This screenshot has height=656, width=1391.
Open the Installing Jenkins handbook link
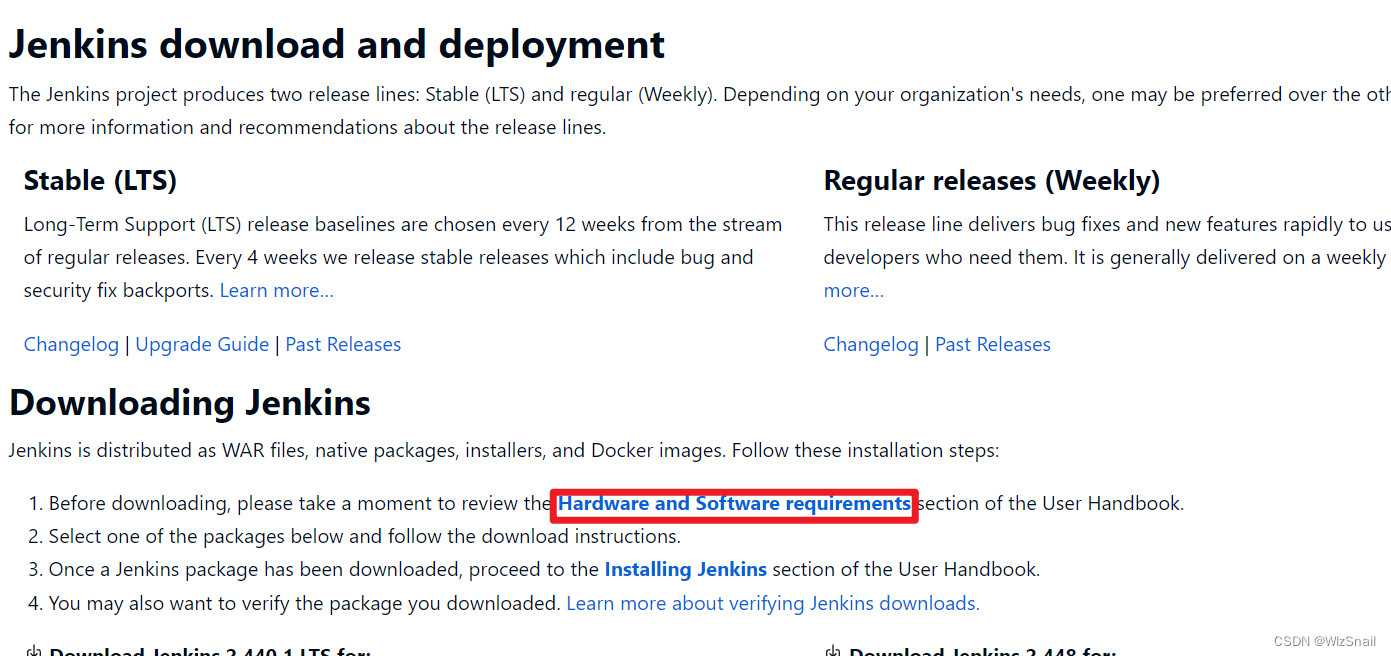(x=685, y=569)
